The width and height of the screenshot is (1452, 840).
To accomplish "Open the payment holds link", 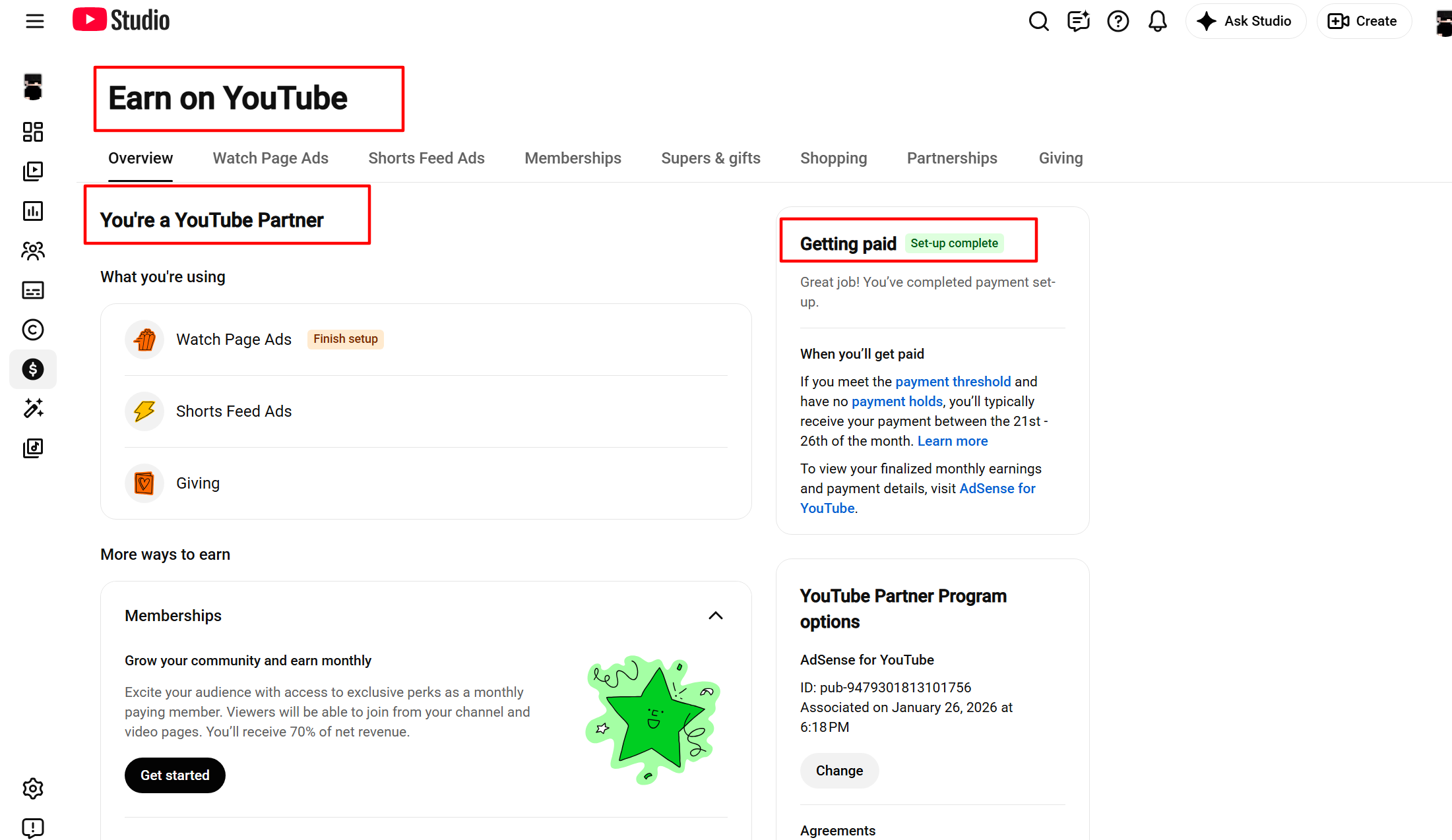I will [897, 402].
